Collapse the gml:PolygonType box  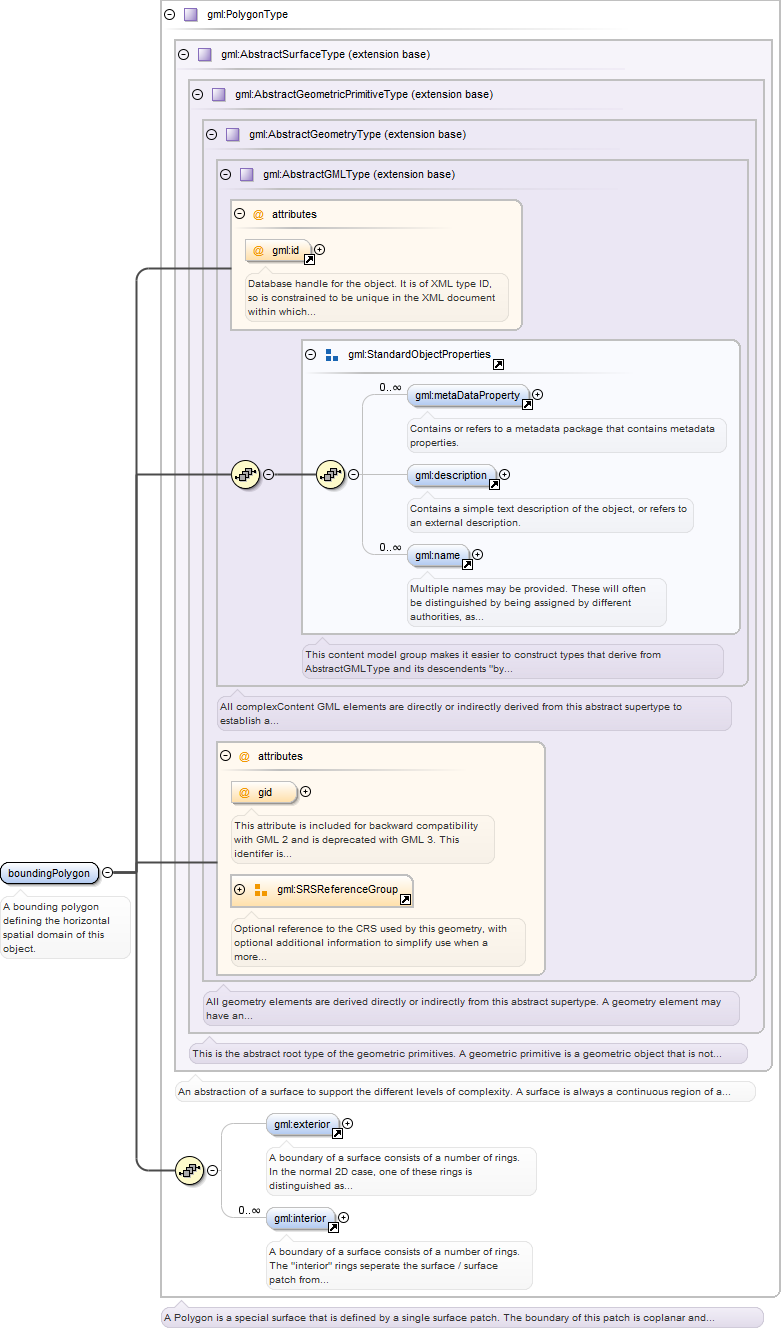[169, 15]
